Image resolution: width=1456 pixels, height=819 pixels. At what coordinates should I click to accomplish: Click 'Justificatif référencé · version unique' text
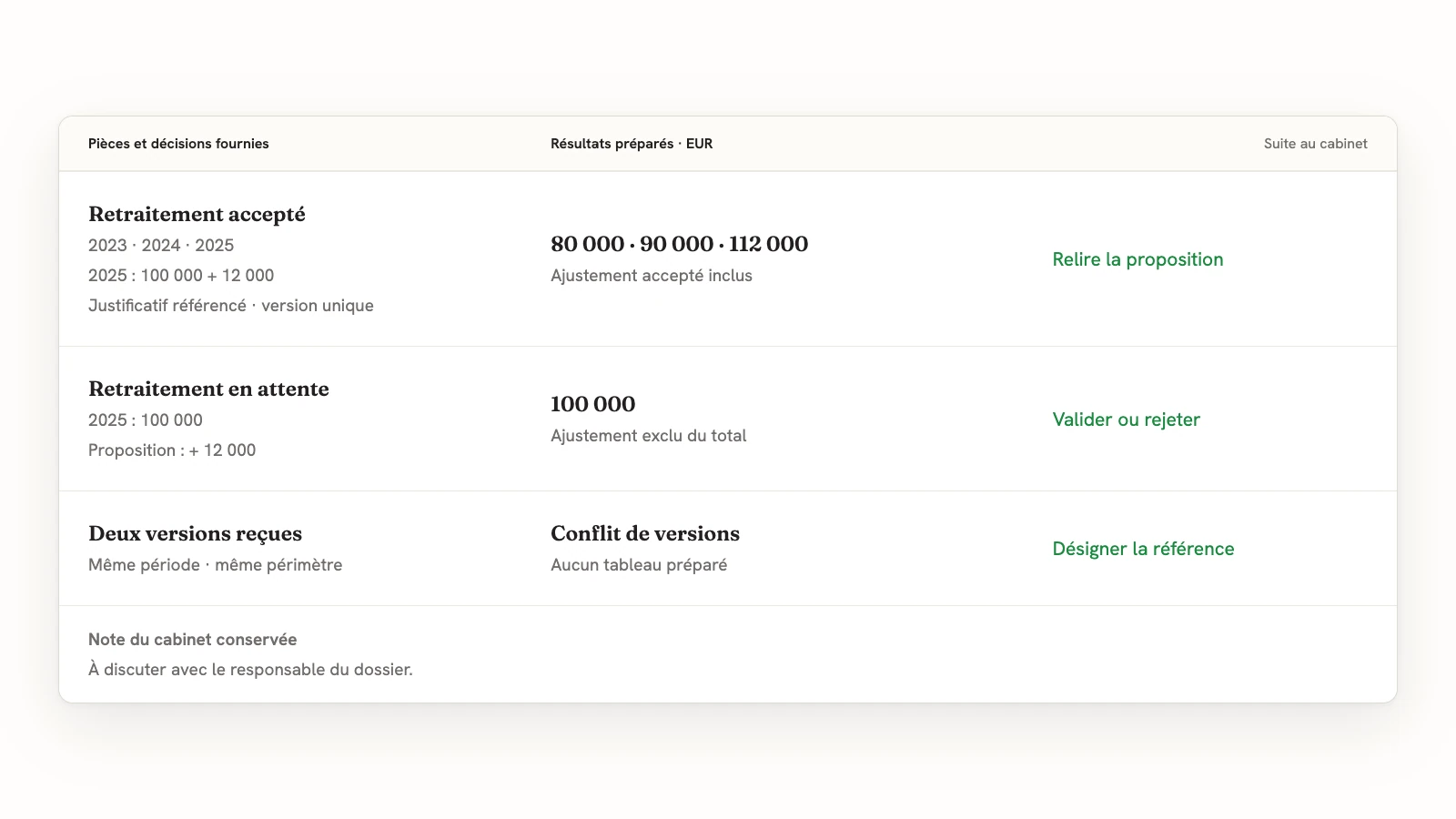(231, 306)
